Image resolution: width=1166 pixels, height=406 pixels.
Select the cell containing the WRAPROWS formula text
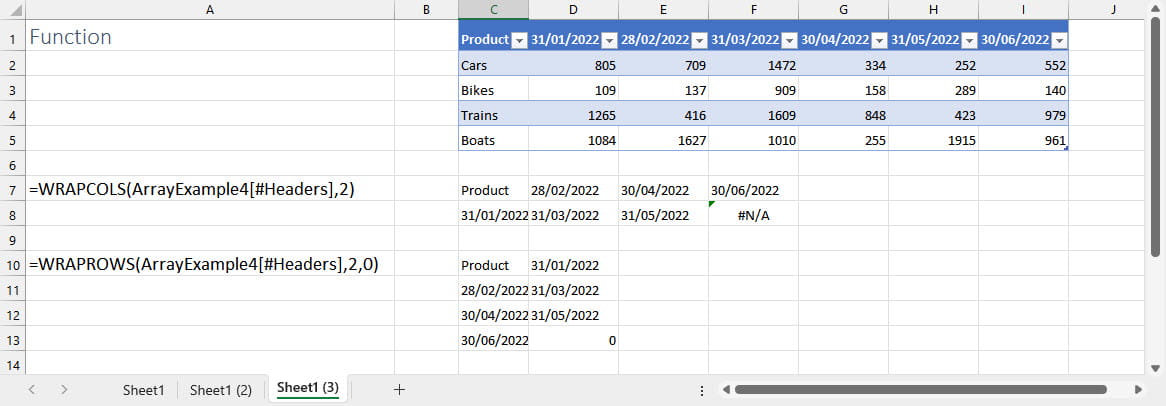(x=209, y=264)
